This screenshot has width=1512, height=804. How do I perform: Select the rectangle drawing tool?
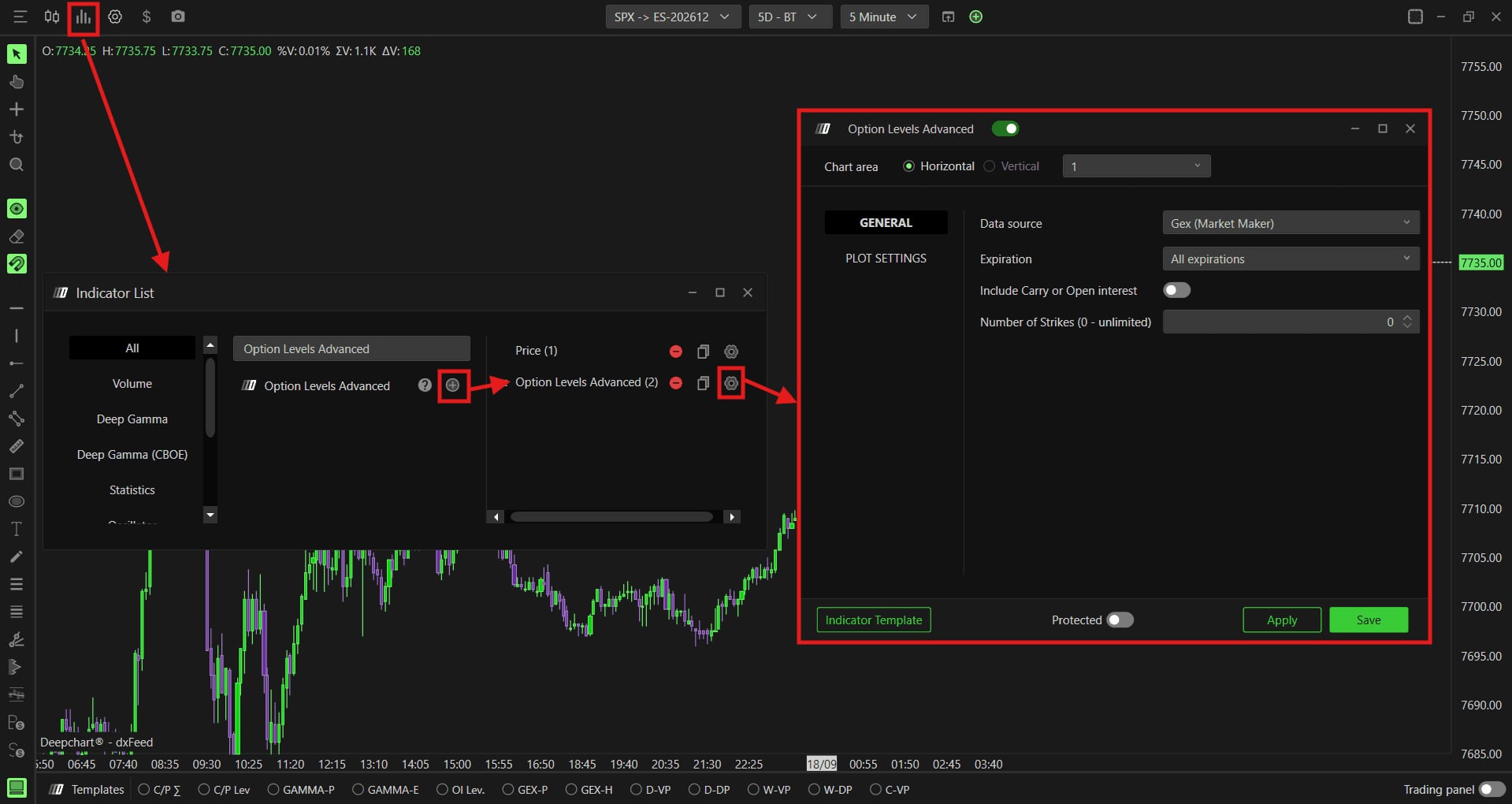(17, 474)
